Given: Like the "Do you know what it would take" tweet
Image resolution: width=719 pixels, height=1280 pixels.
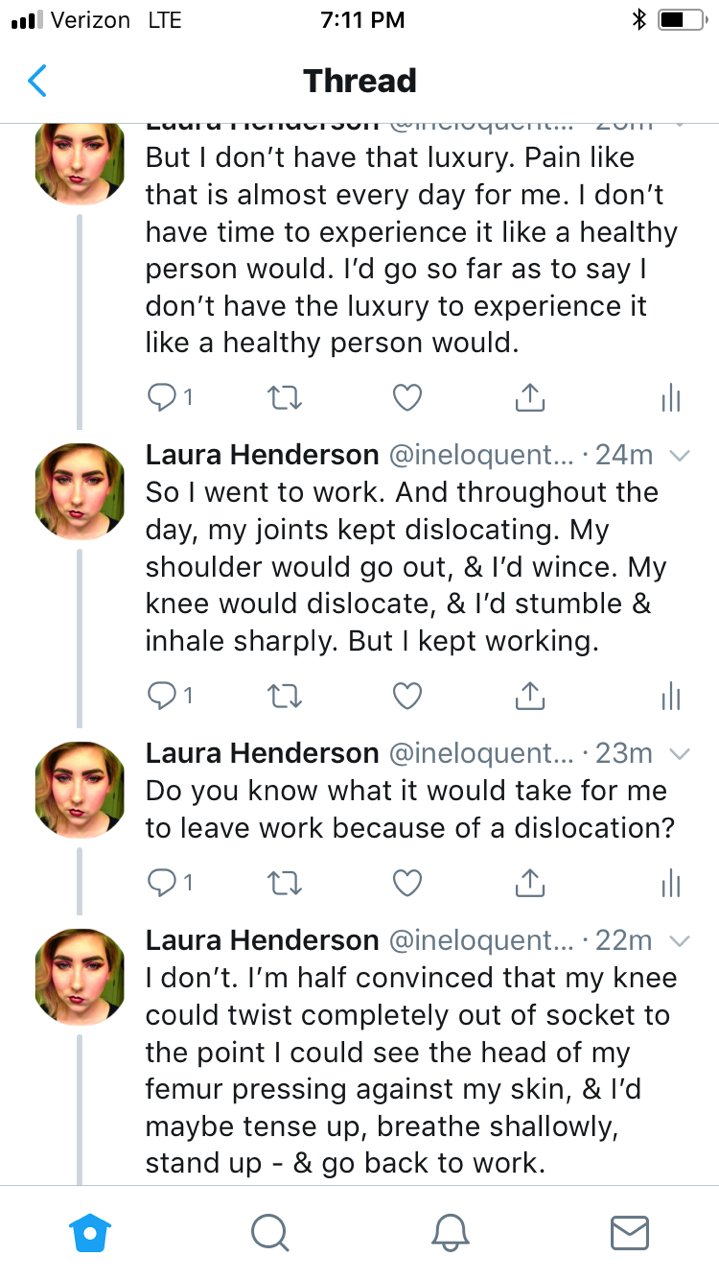Looking at the screenshot, I should (x=406, y=882).
